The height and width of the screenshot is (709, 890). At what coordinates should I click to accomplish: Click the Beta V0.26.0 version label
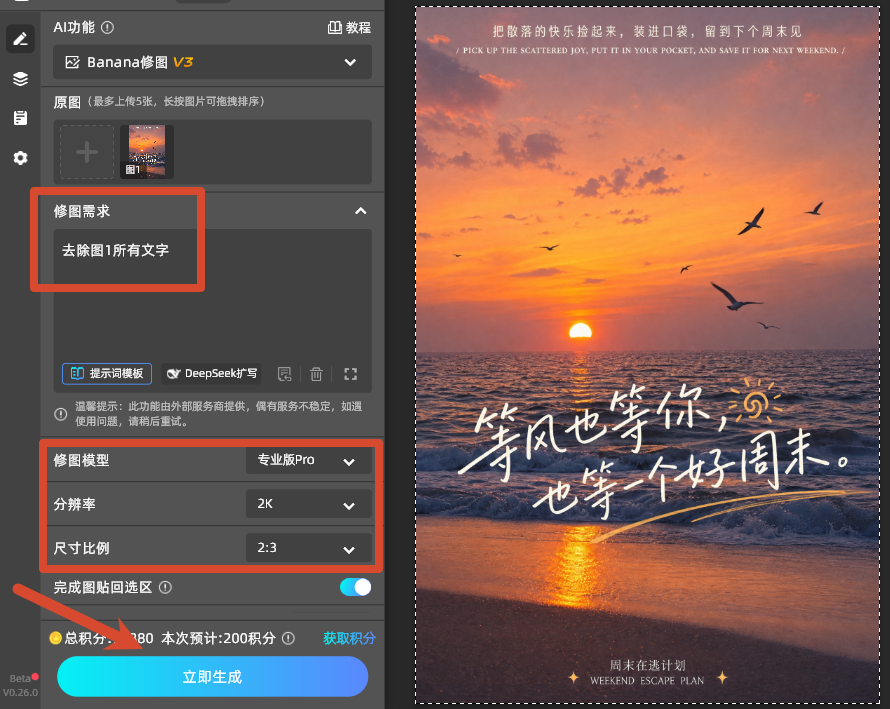click(20, 685)
